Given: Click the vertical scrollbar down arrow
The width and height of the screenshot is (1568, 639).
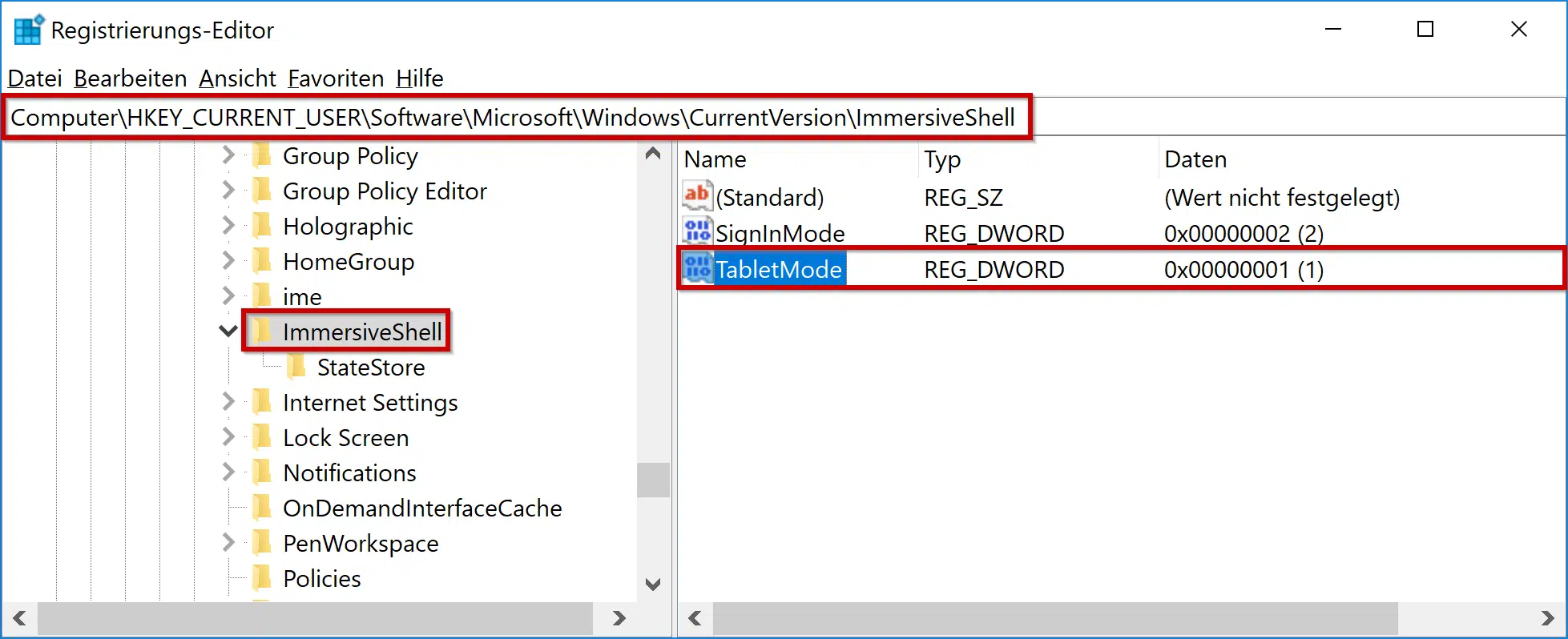Looking at the screenshot, I should click(652, 585).
